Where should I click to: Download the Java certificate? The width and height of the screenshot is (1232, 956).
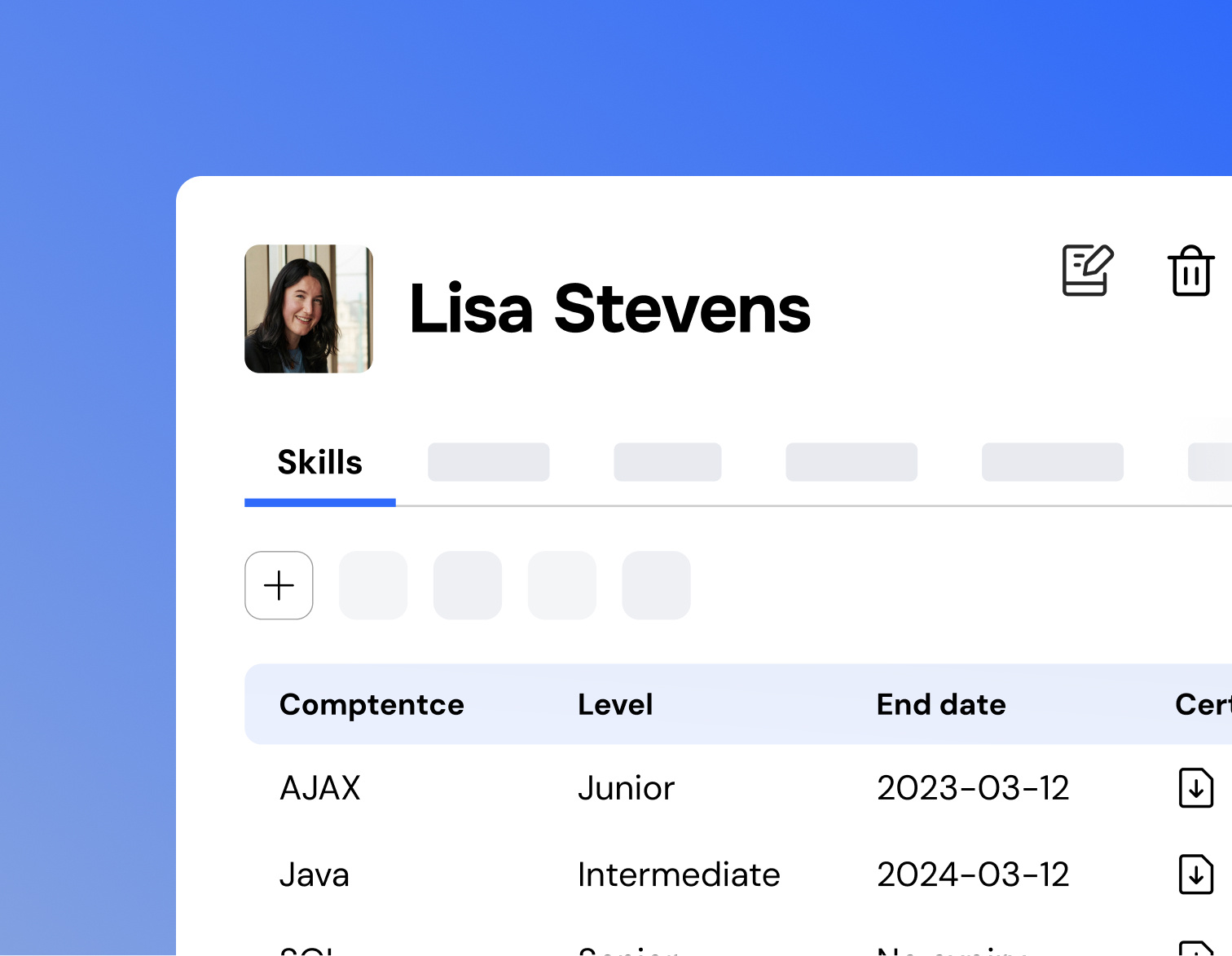pos(1195,874)
